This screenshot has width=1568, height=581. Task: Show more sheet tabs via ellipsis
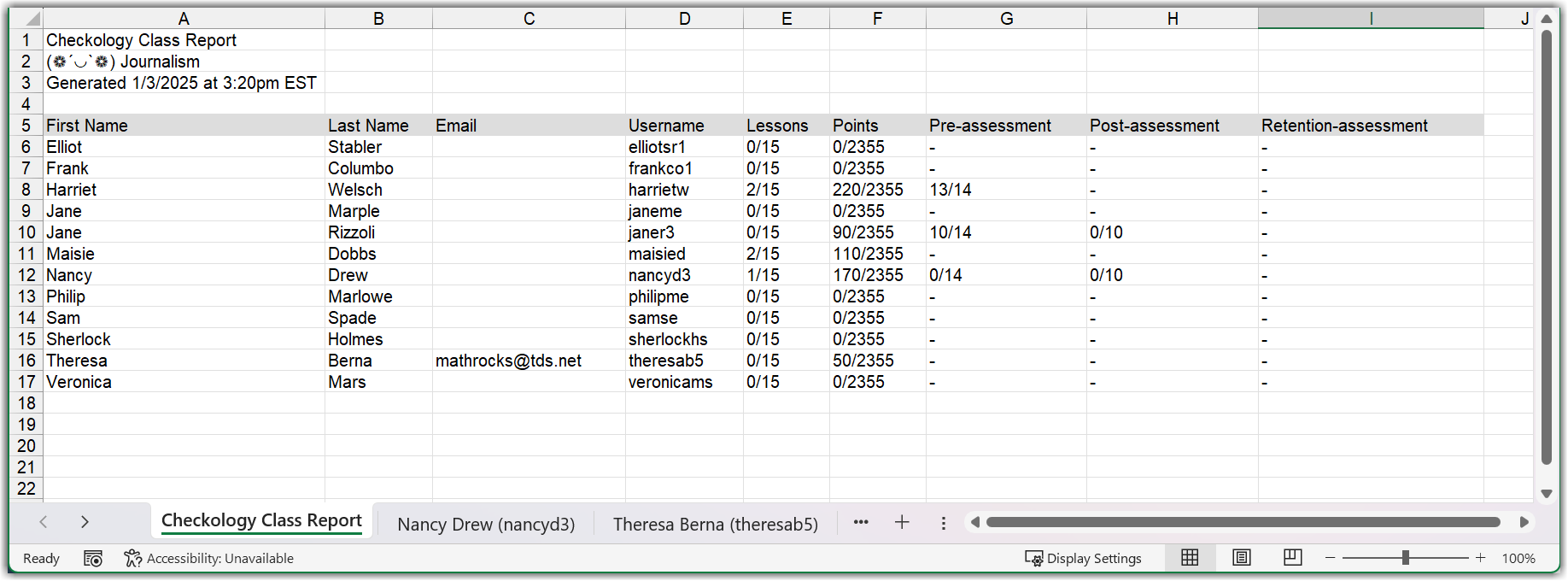(861, 522)
